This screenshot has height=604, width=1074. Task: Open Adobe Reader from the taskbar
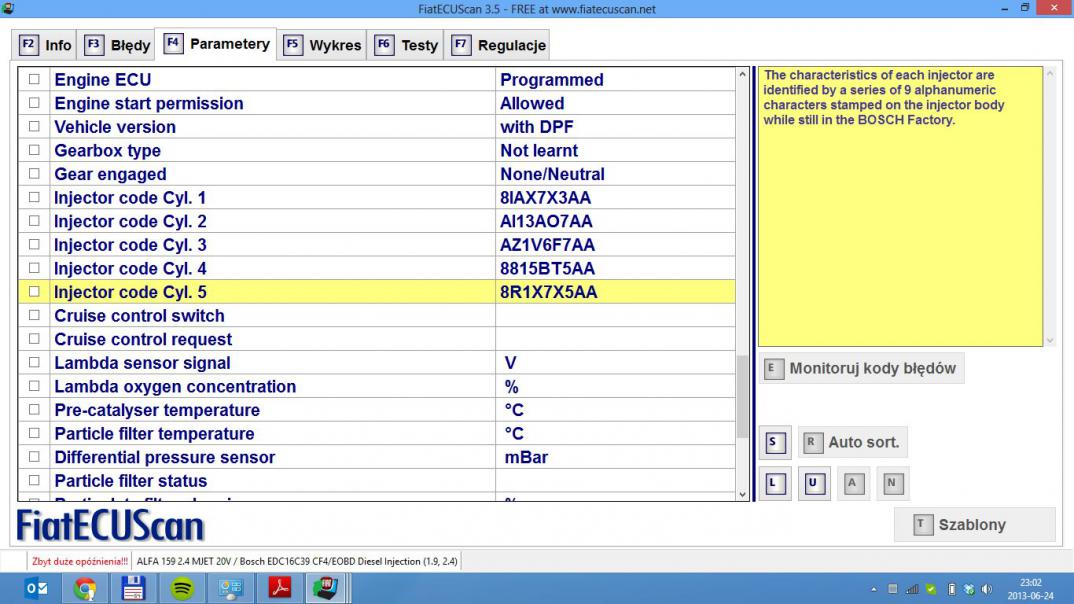tap(279, 588)
